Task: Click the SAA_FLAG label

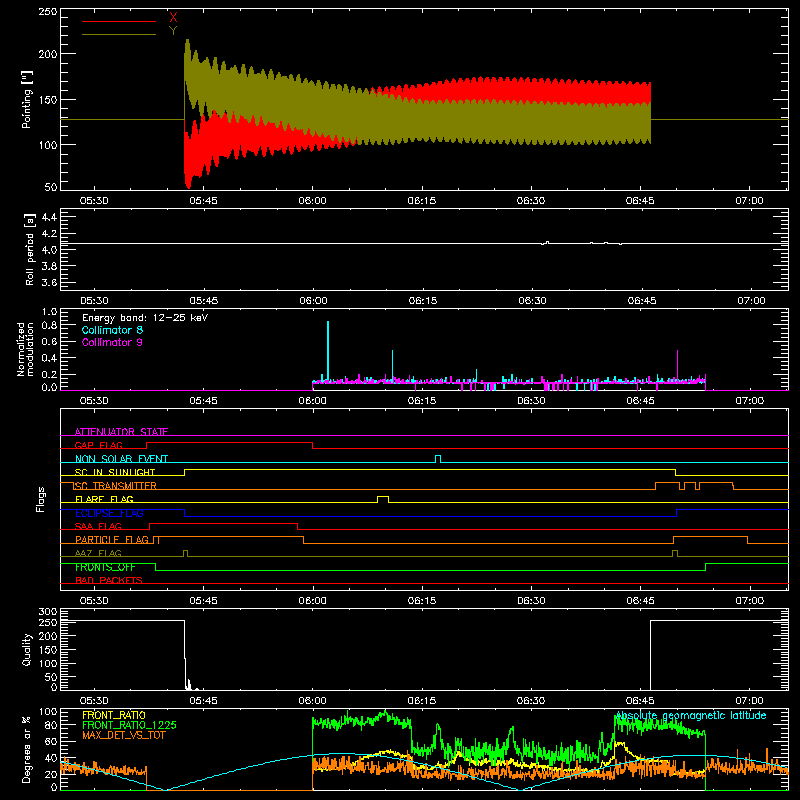Action: click(98, 526)
